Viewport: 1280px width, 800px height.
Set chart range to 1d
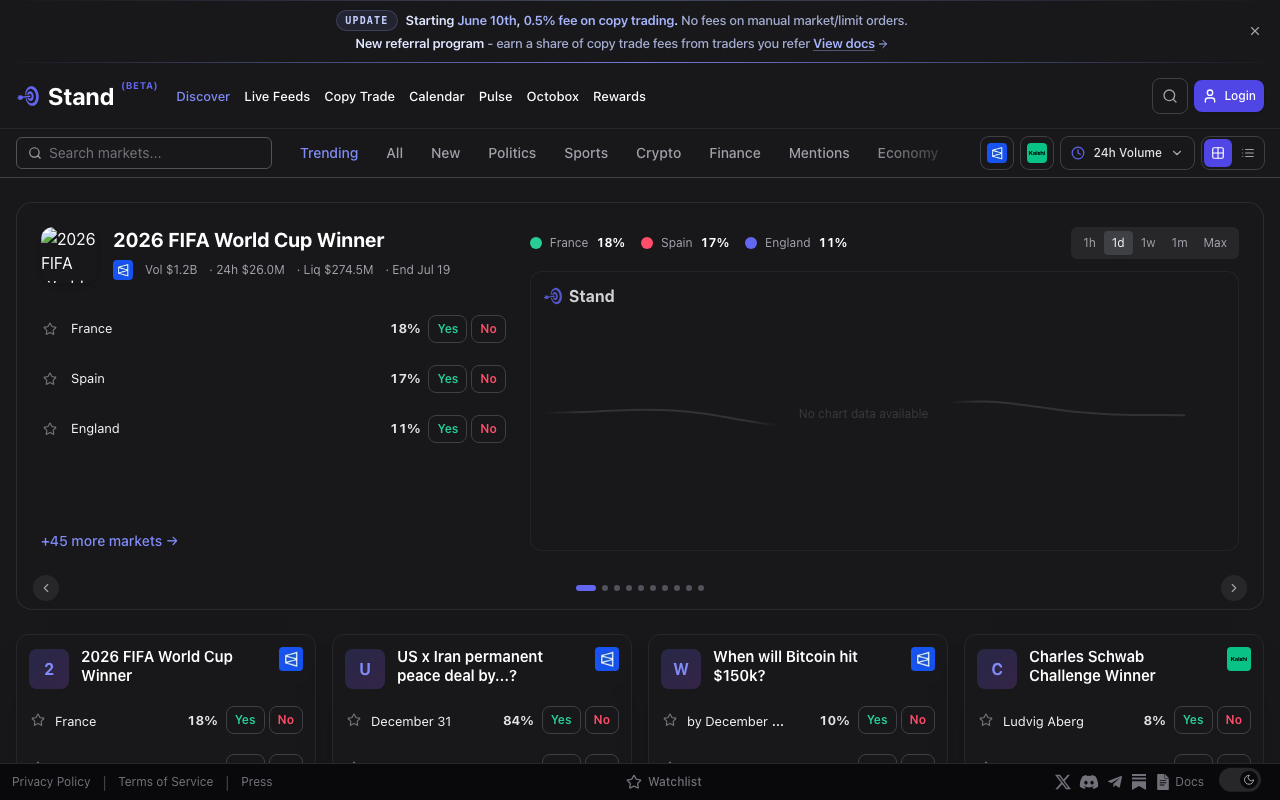click(x=1118, y=243)
